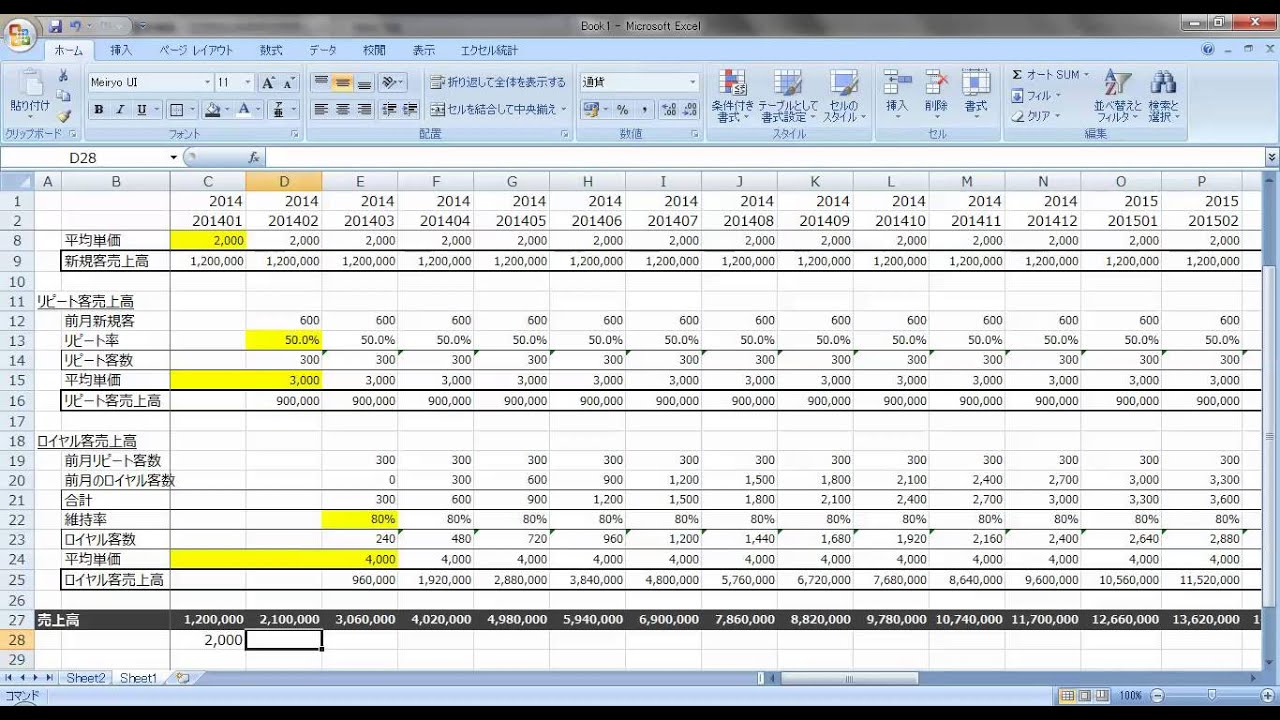Left-align cell text
The width and height of the screenshot is (1280, 720).
[321, 109]
